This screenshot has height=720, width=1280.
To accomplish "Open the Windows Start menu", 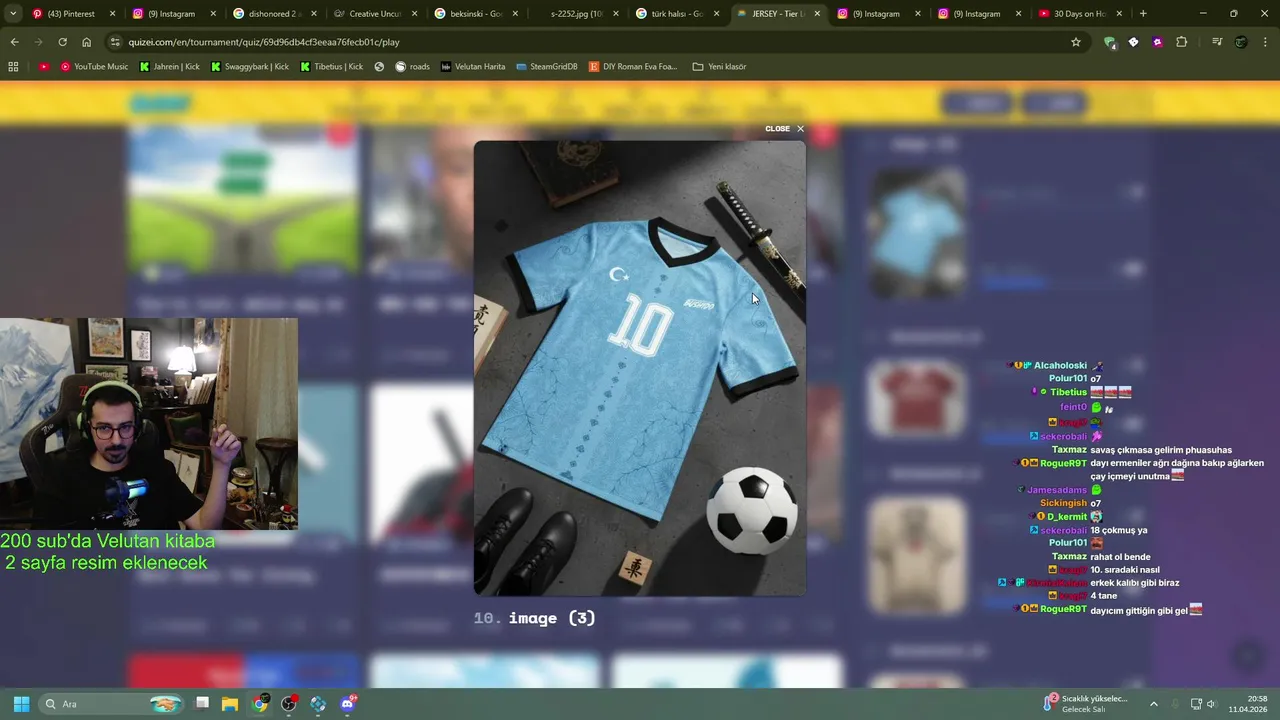I will coord(21,704).
